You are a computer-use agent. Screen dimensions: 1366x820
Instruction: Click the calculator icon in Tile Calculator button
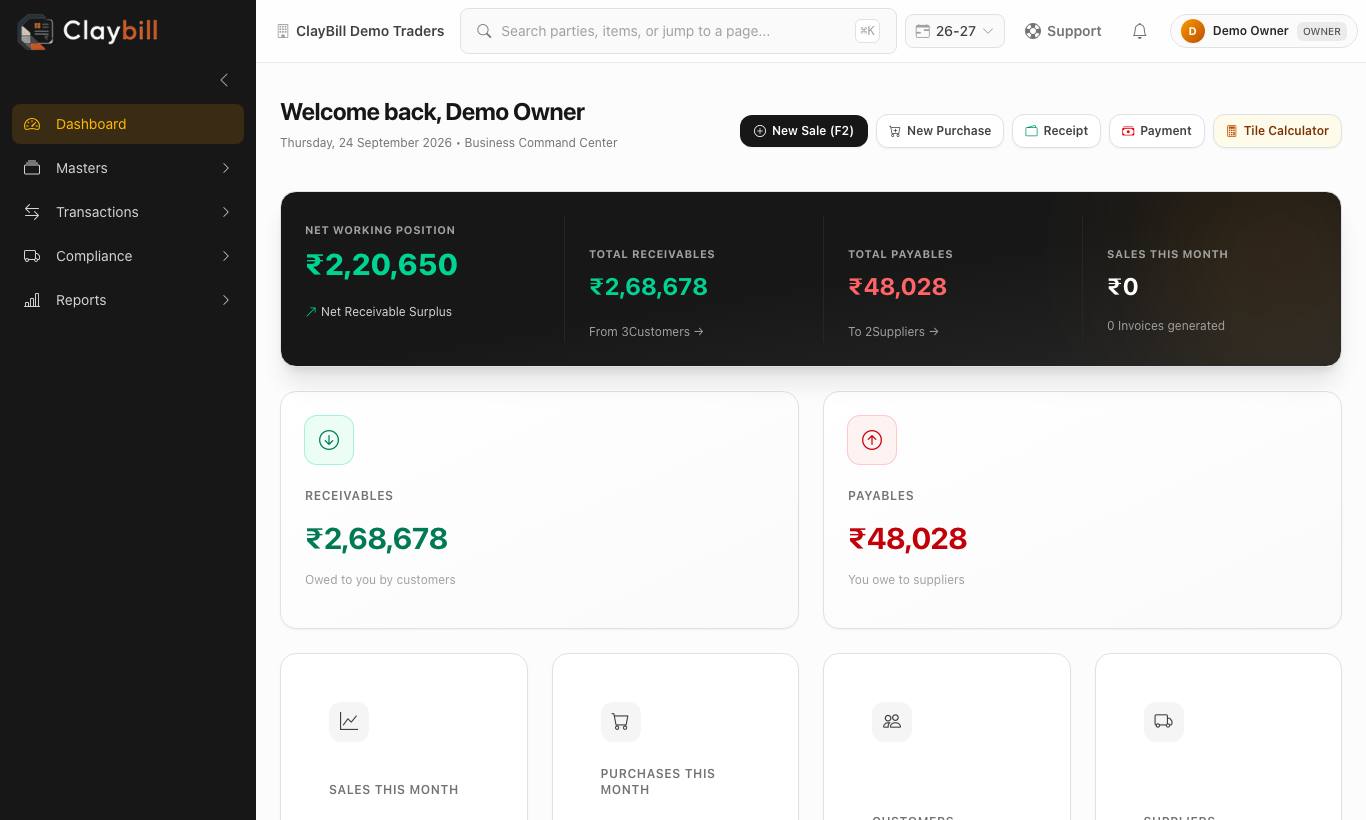pos(1231,131)
